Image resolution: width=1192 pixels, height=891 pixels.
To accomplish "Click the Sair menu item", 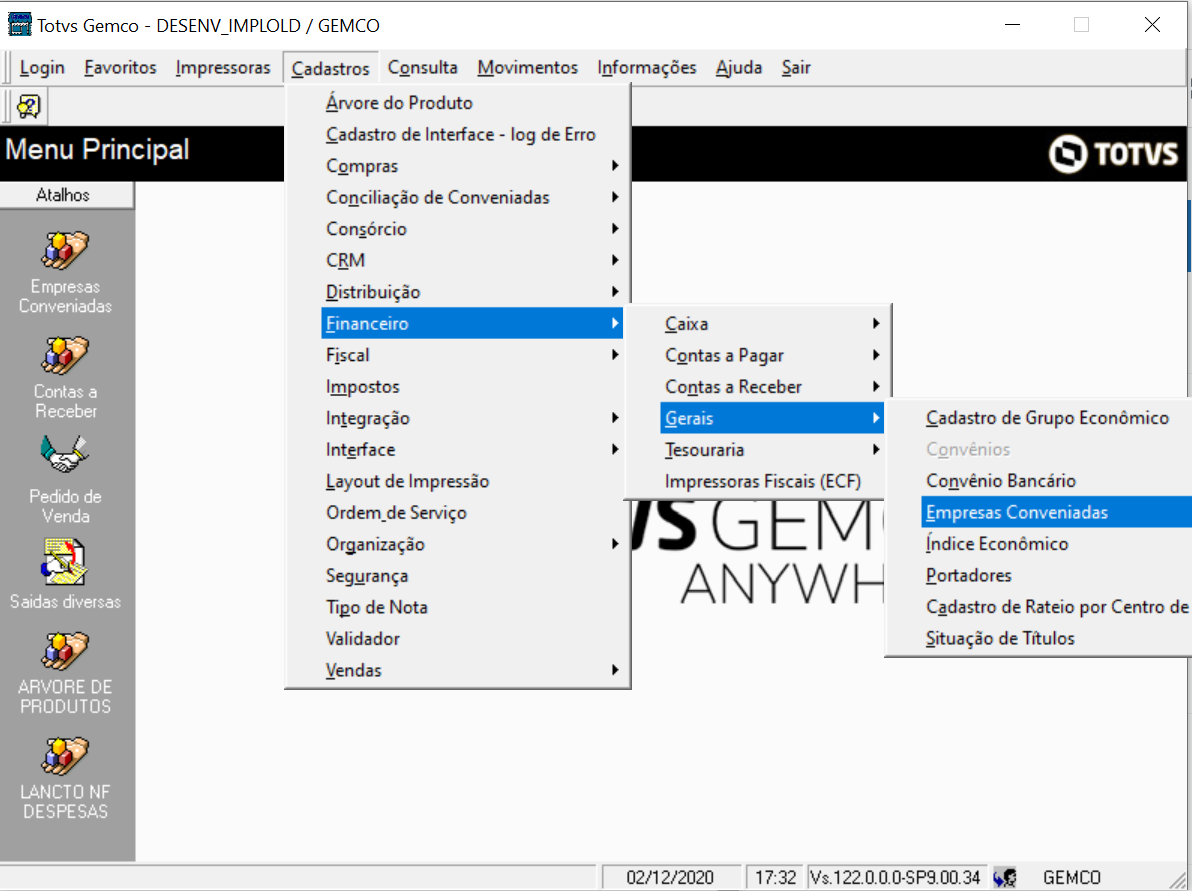I will (x=796, y=68).
